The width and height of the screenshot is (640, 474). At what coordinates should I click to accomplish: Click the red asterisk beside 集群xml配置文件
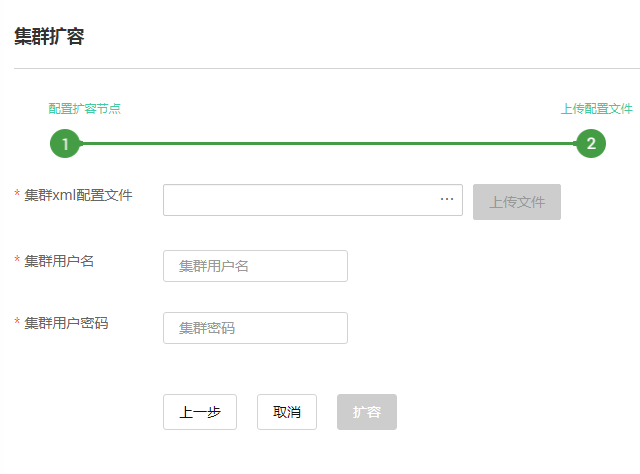pyautogui.click(x=17, y=195)
